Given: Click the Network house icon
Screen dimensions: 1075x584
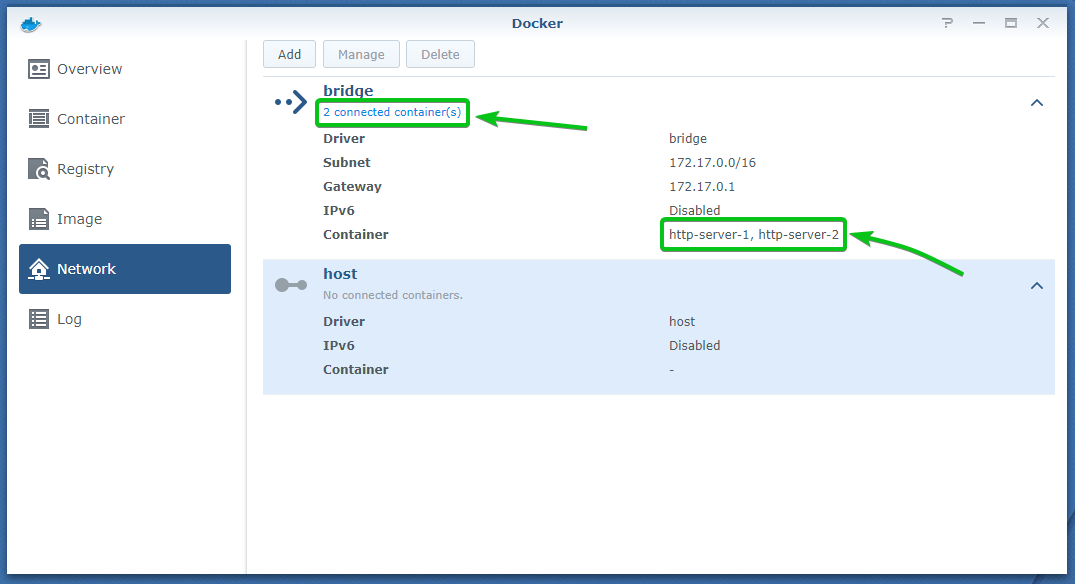Looking at the screenshot, I should coord(38,269).
